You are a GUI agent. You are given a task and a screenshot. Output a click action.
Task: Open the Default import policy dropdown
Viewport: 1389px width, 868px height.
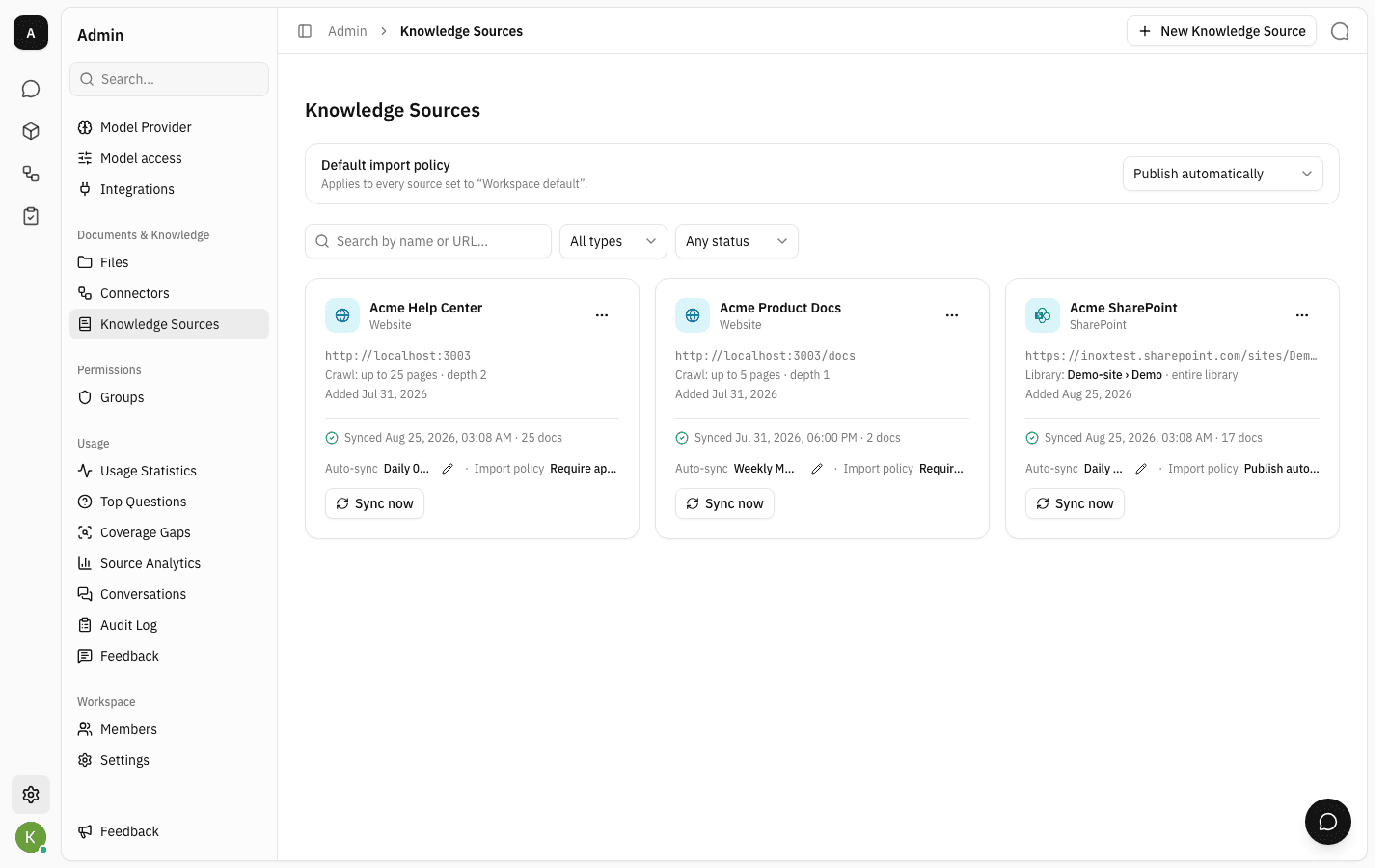1222,174
